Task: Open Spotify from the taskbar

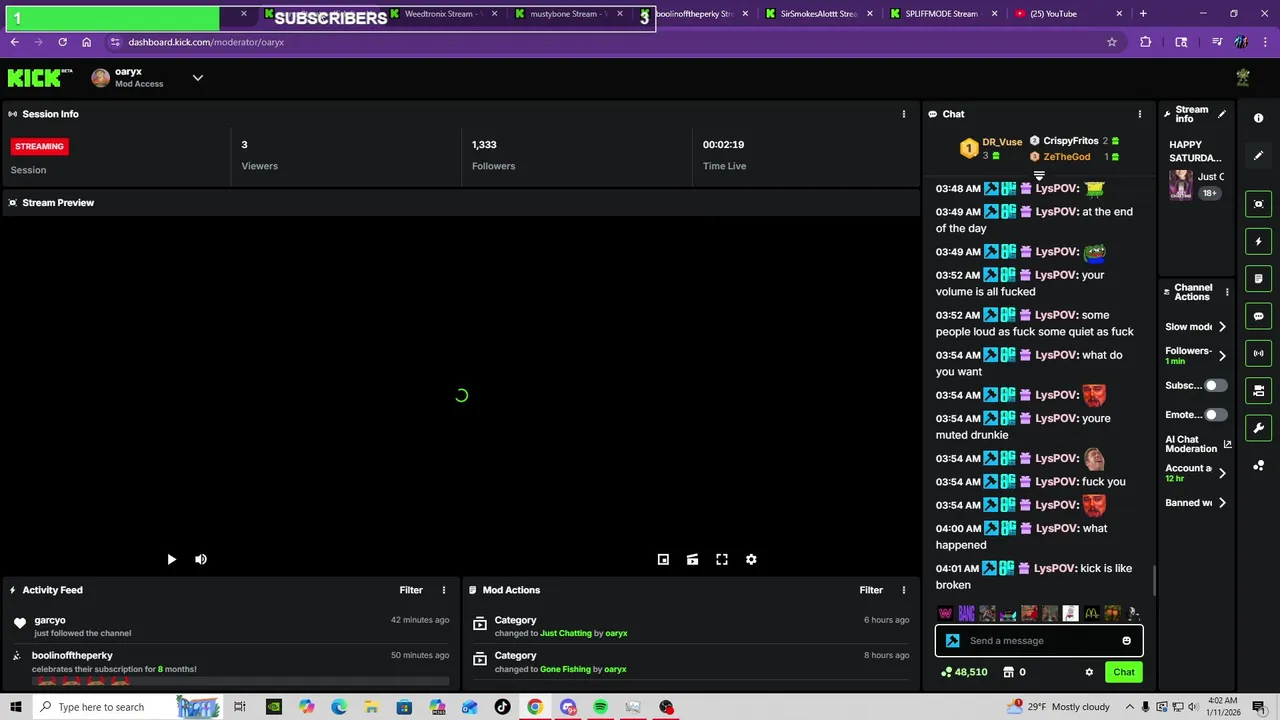Action: 600,707
